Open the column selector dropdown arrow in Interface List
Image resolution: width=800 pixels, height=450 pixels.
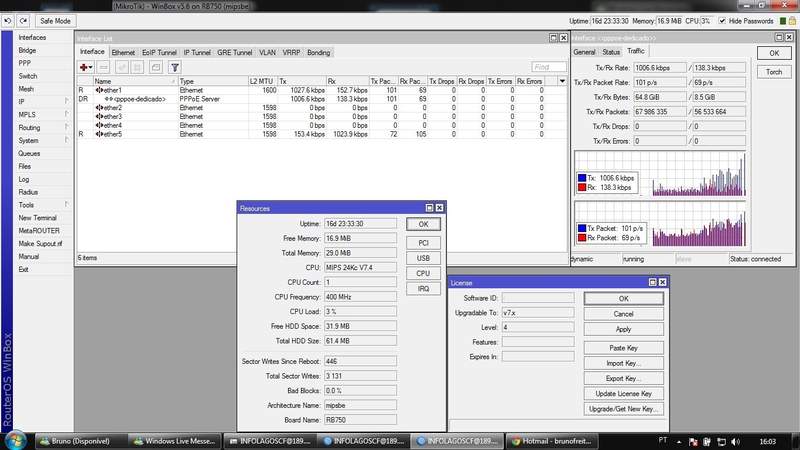tap(562, 81)
